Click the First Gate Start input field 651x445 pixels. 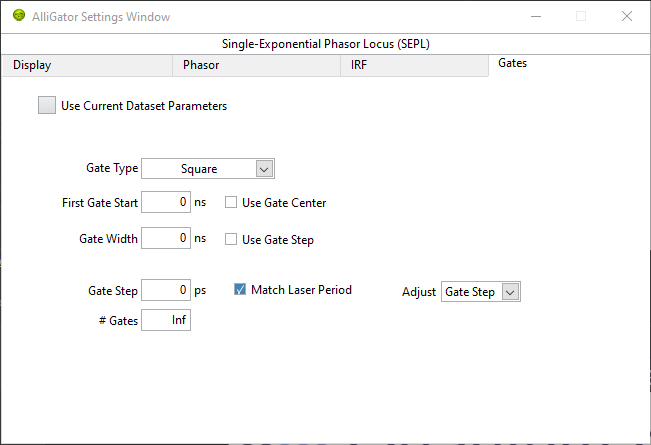166,202
